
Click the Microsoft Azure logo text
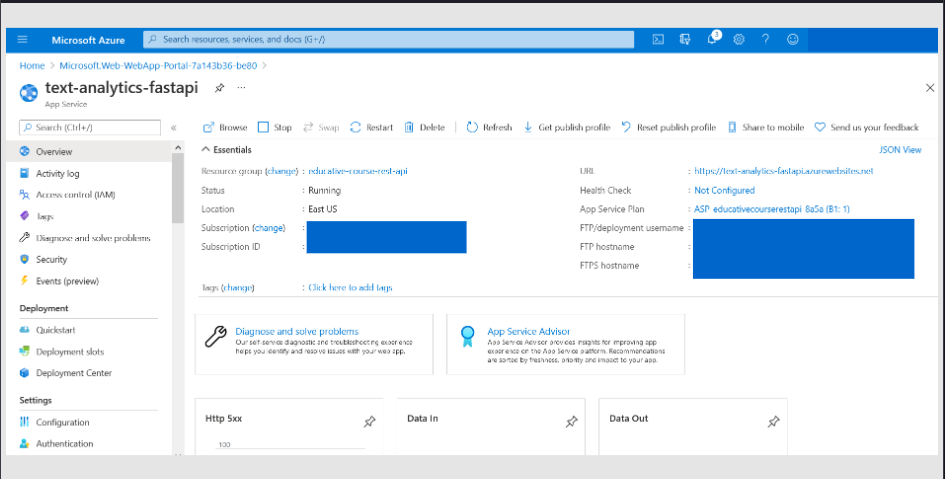coord(88,40)
